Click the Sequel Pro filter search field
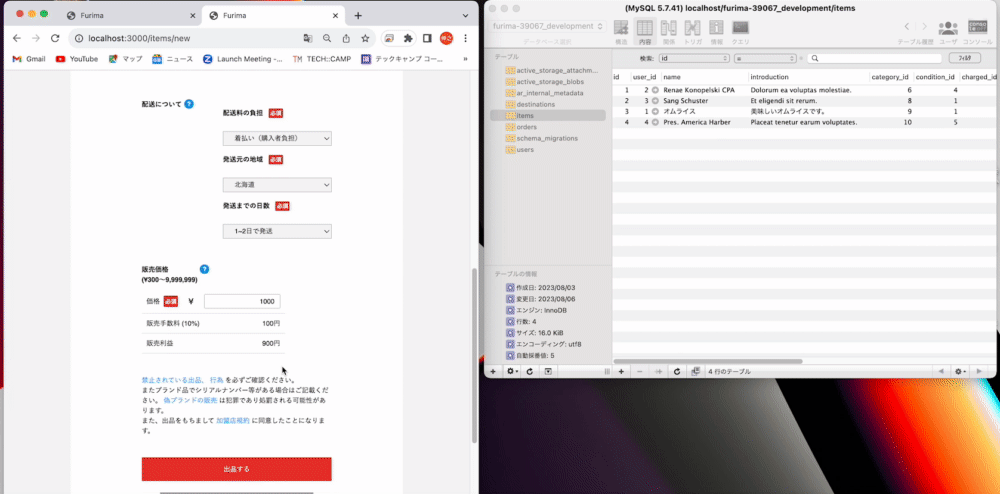 (x=874, y=58)
